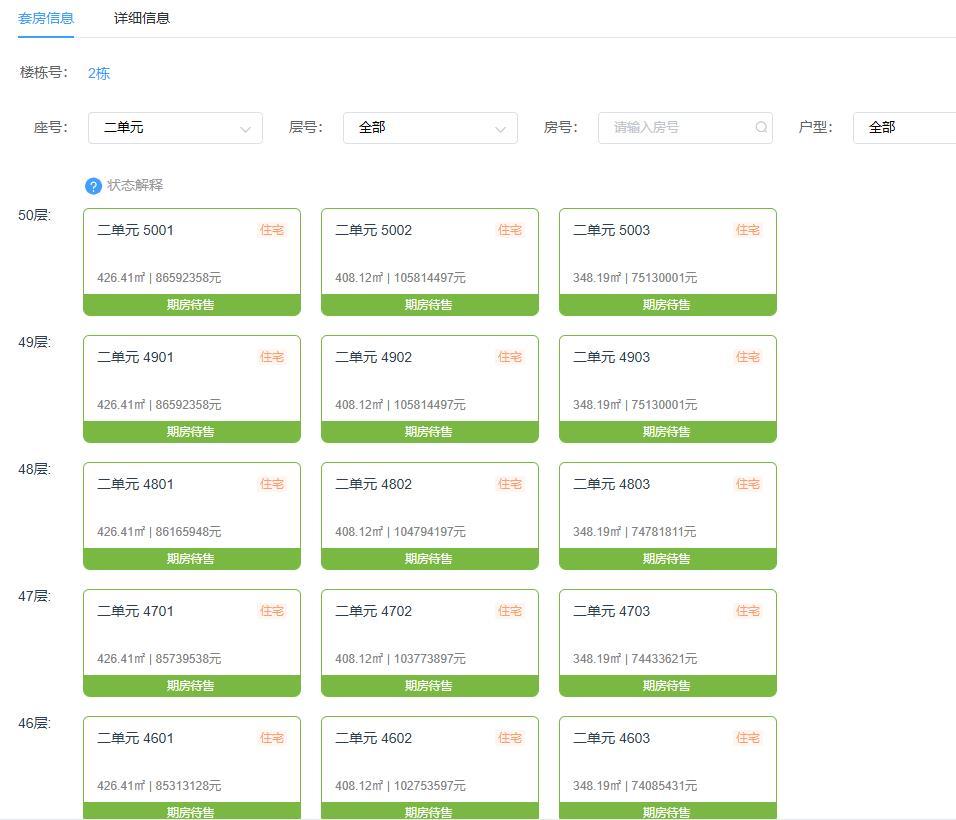Click the 住宅 tag on unit 4601
Screen dimensions: 956x820
tap(272, 738)
